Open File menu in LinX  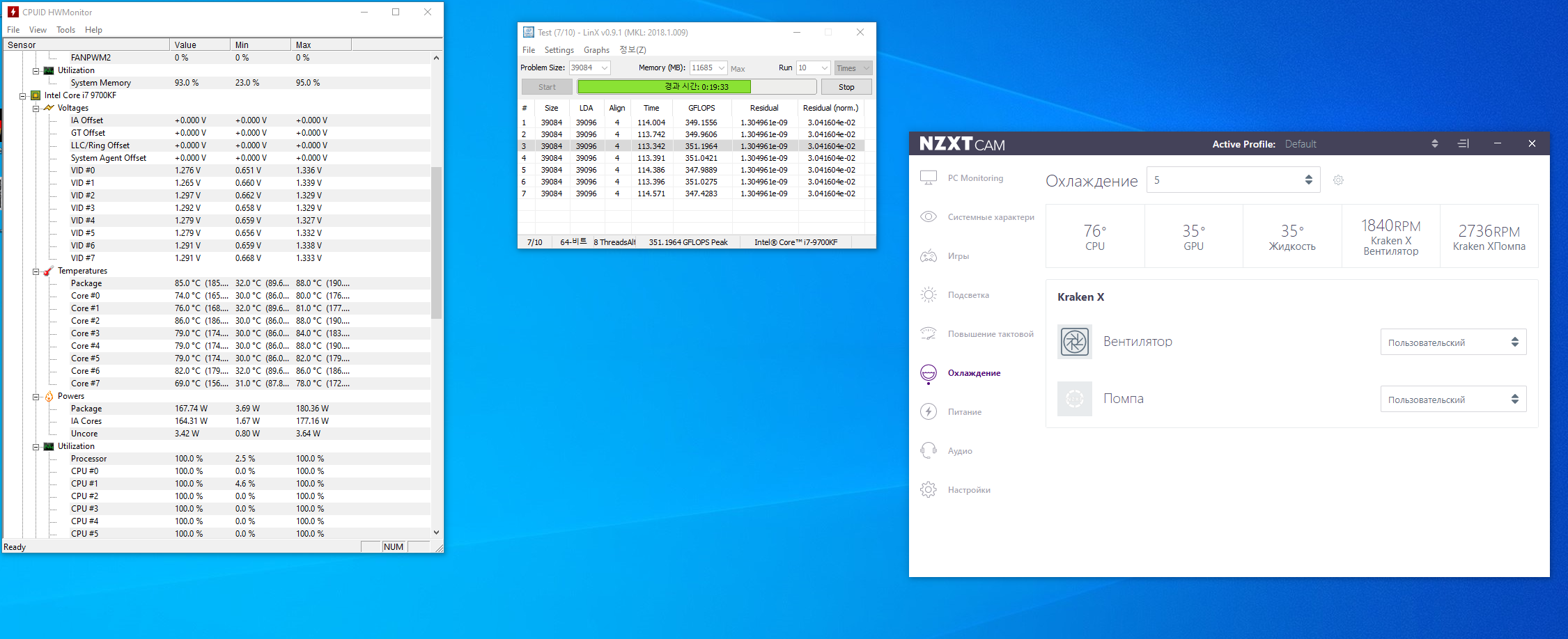click(529, 50)
